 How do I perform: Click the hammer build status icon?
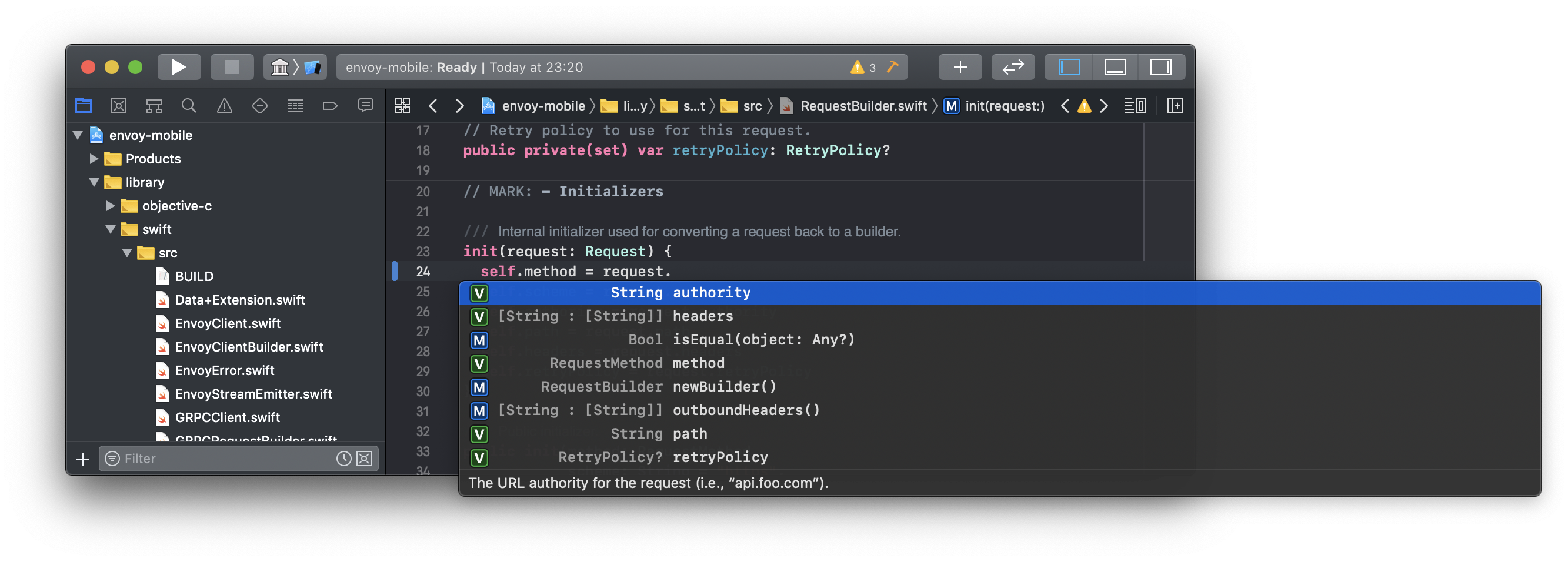pyautogui.click(x=892, y=67)
